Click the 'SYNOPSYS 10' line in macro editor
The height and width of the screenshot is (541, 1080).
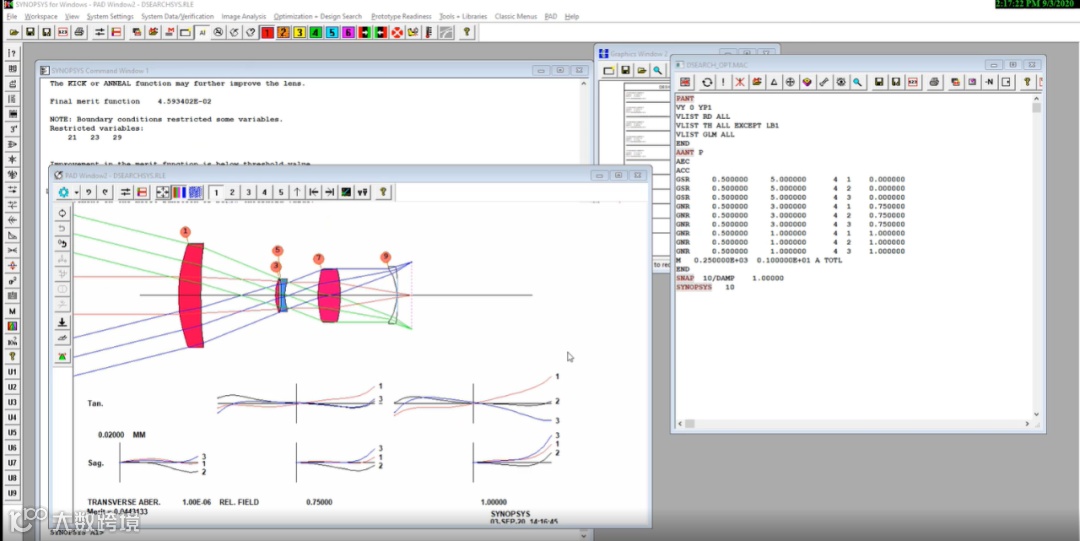pos(705,287)
